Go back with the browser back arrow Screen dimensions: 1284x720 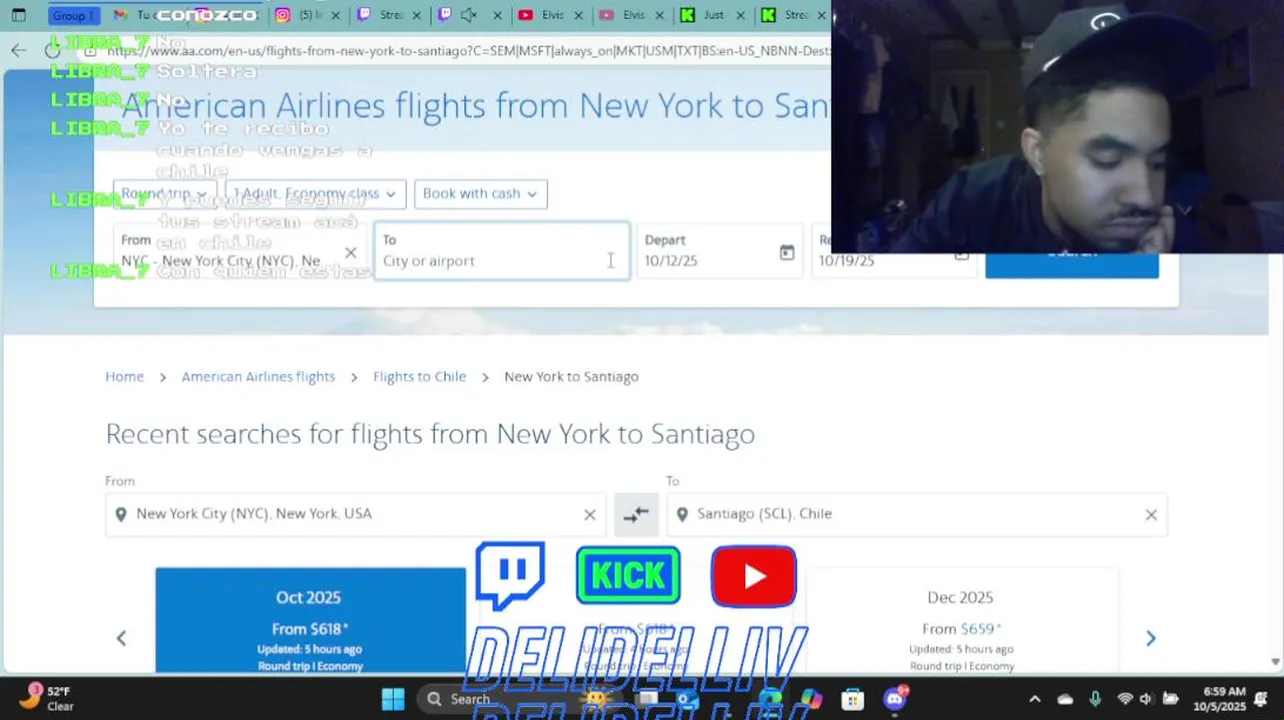point(19,50)
